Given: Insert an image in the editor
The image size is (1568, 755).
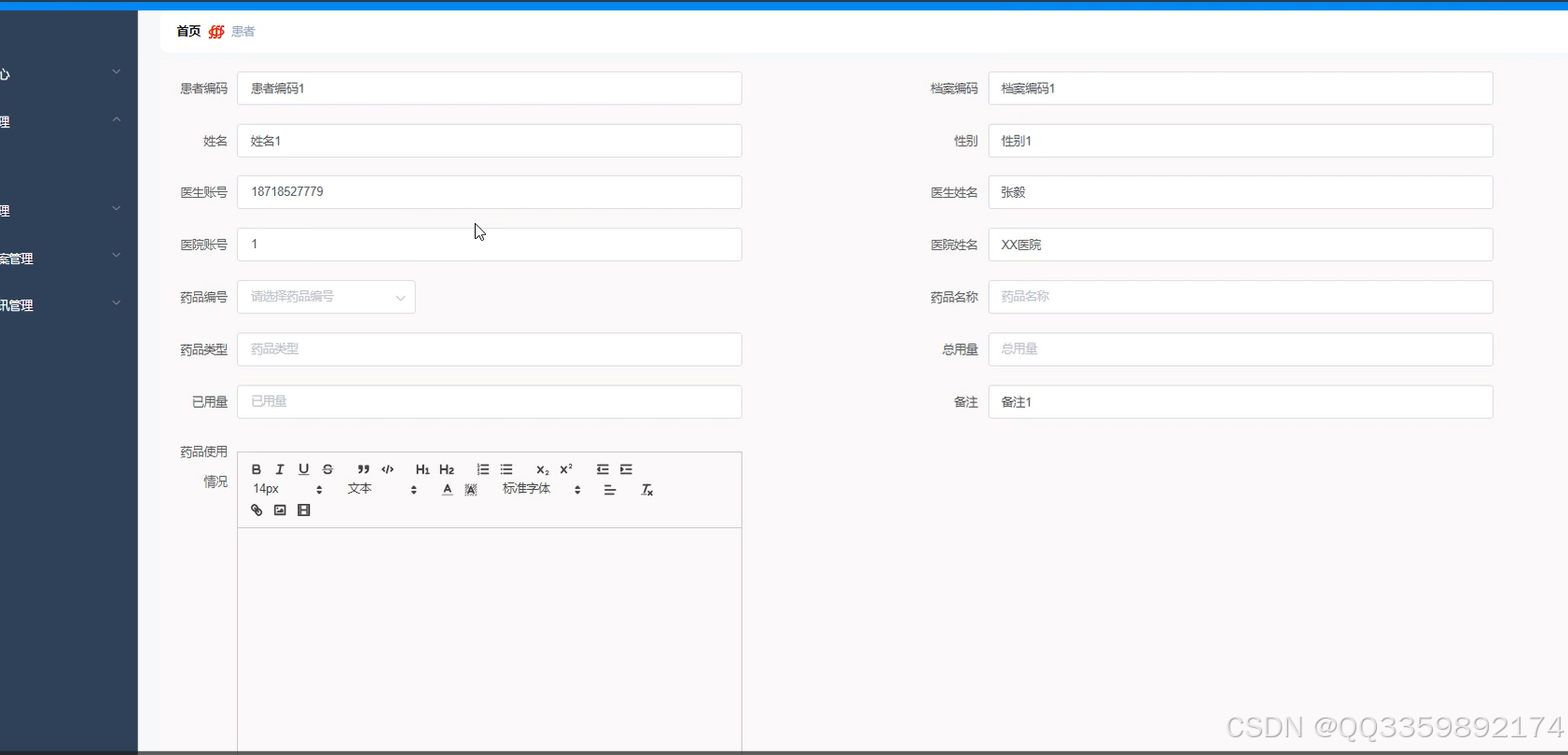Looking at the screenshot, I should pos(280,510).
